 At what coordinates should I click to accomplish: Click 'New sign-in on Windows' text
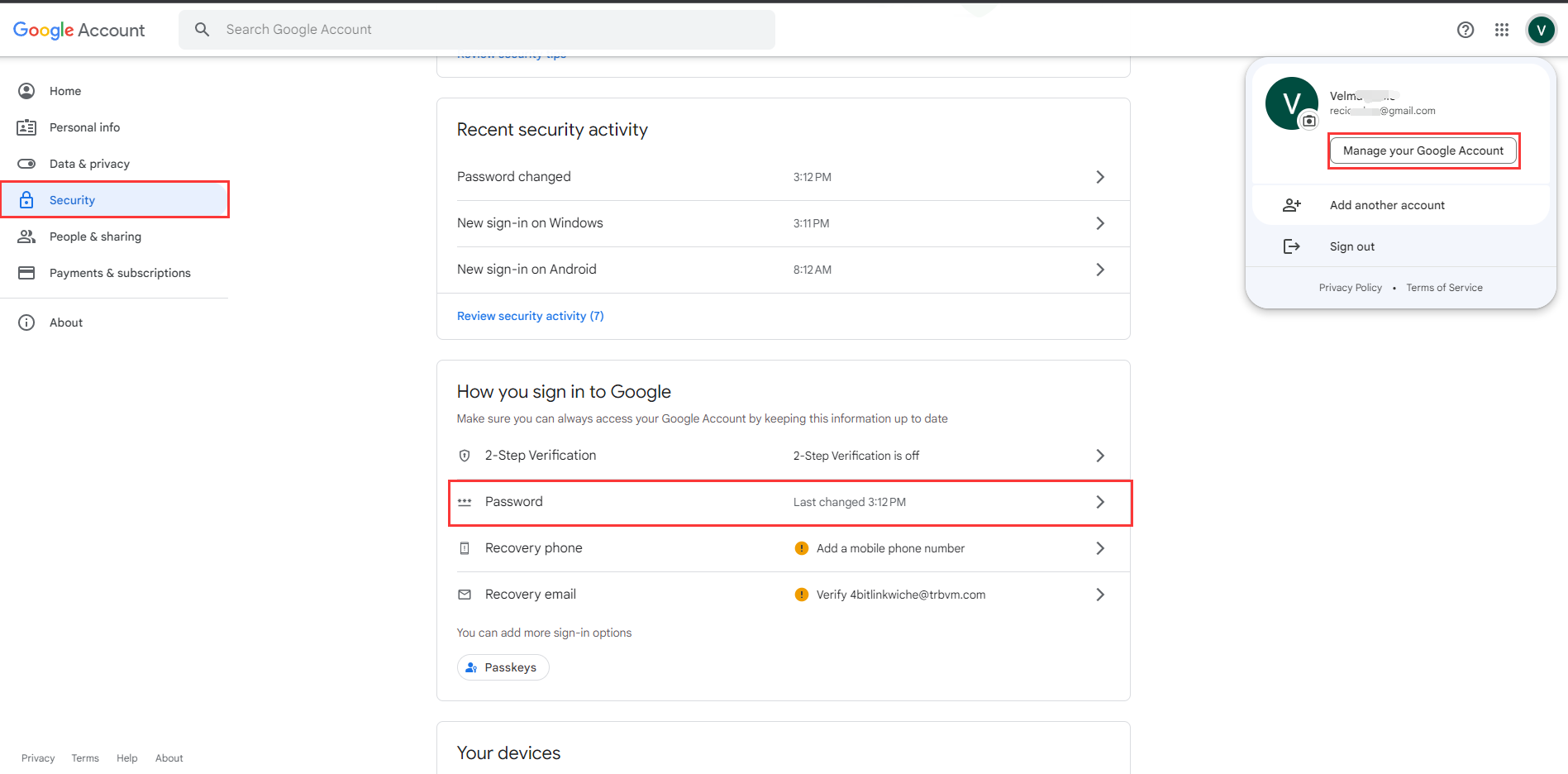530,223
